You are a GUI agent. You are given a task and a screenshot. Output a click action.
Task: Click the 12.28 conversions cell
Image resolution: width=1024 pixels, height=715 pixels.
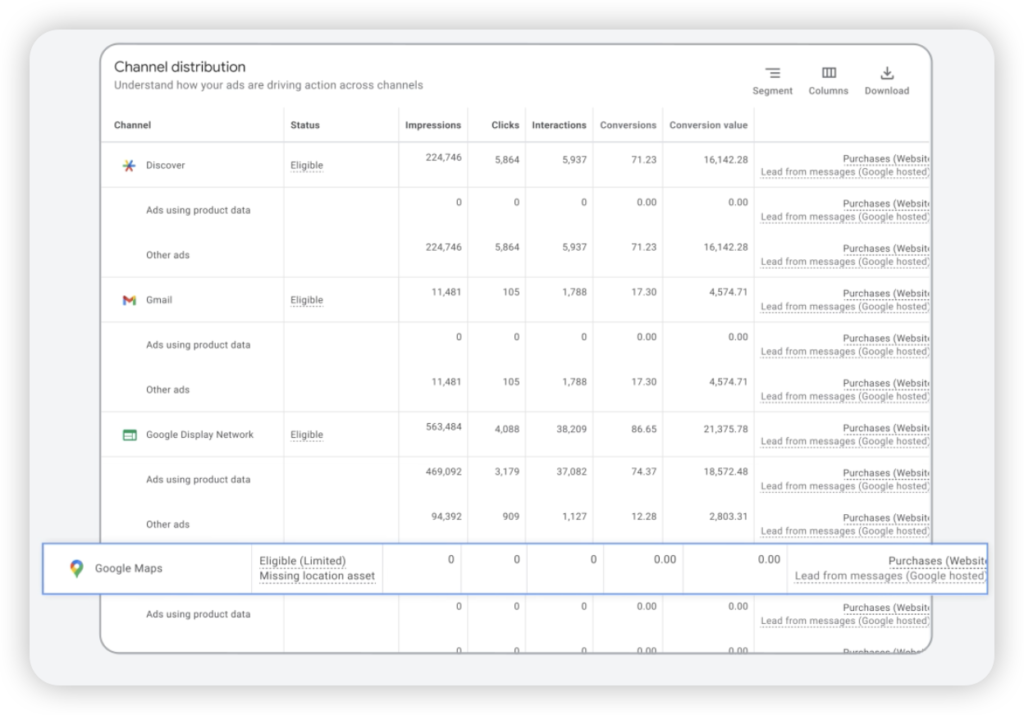(x=644, y=516)
